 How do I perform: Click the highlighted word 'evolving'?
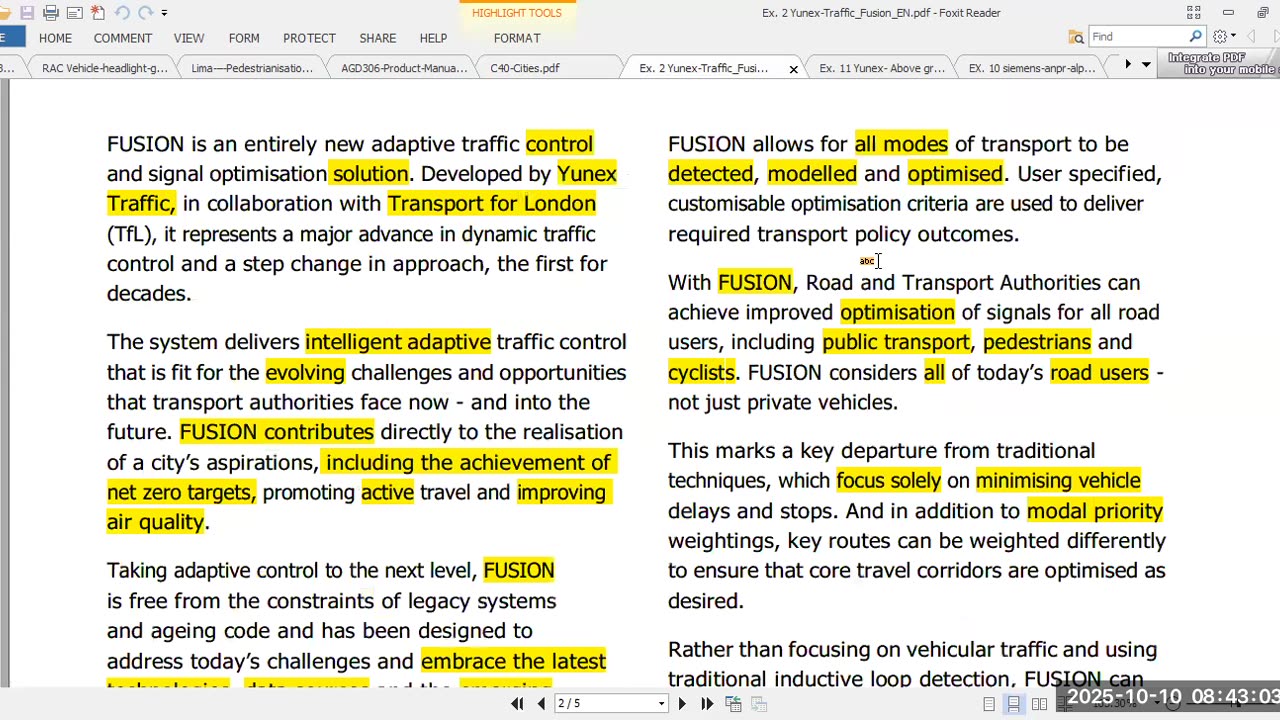pos(305,373)
